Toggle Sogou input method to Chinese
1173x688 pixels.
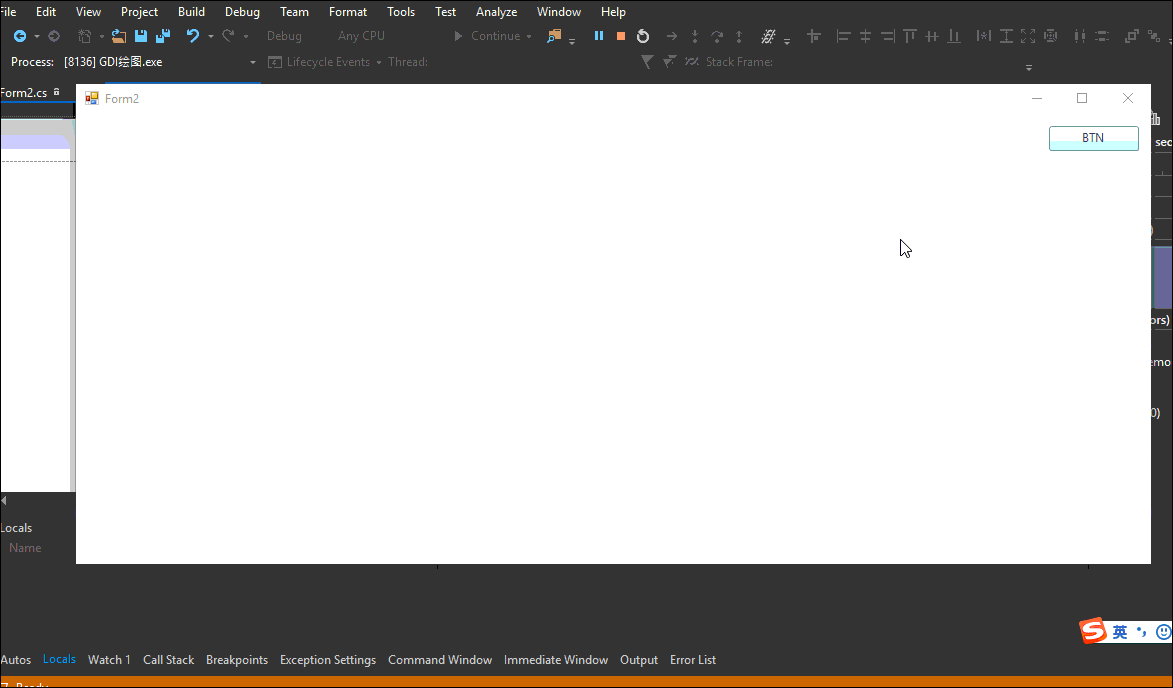[x=1120, y=631]
